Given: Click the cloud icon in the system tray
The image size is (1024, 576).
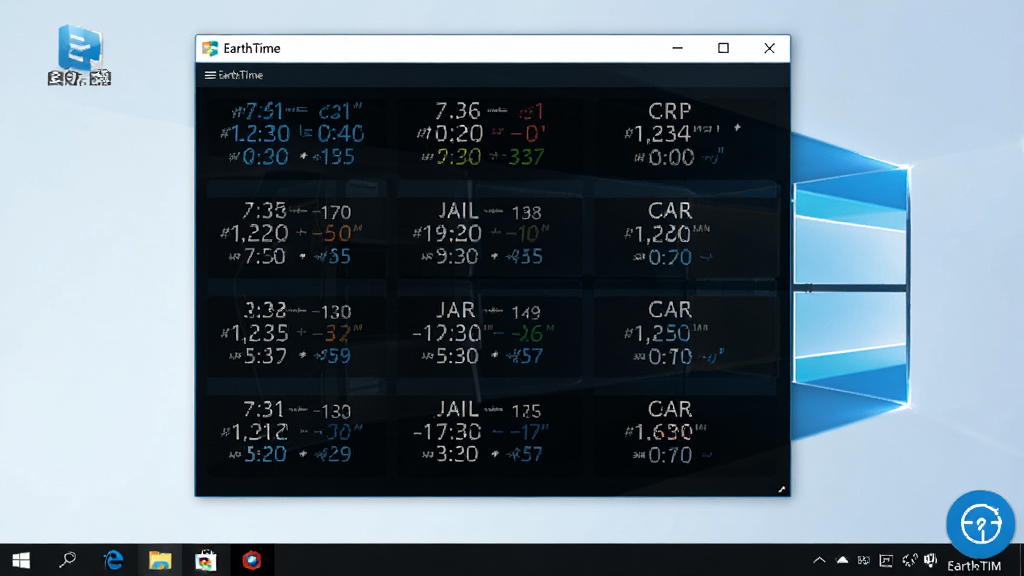Looking at the screenshot, I should [x=842, y=560].
